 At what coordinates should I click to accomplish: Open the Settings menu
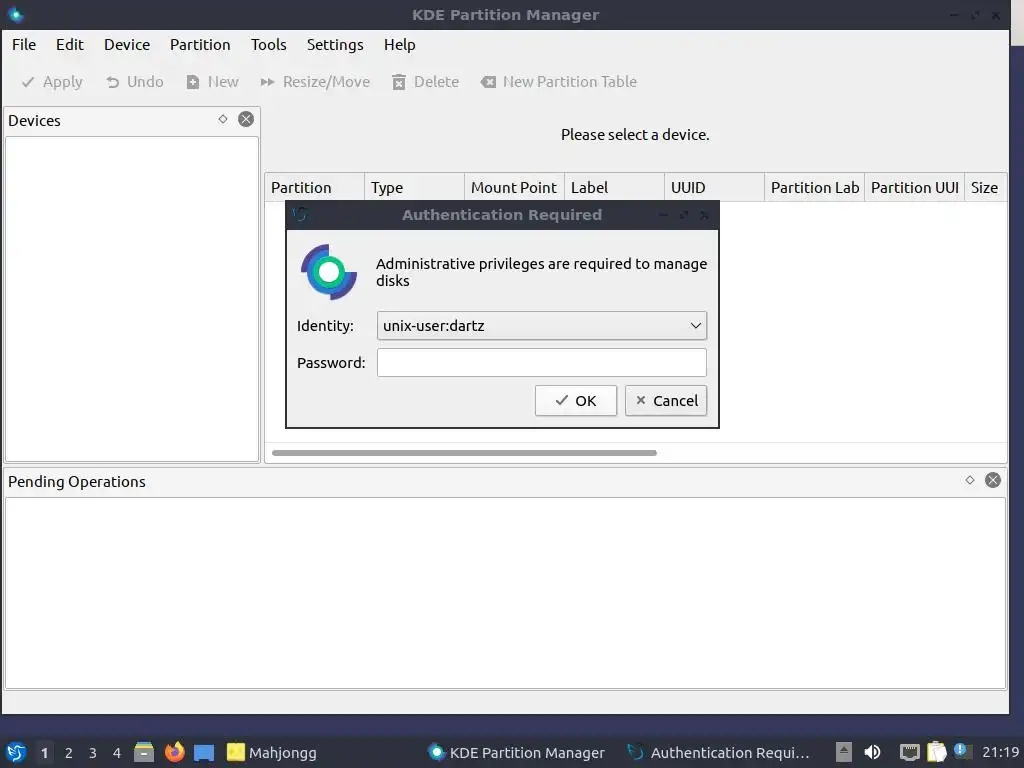click(x=335, y=44)
